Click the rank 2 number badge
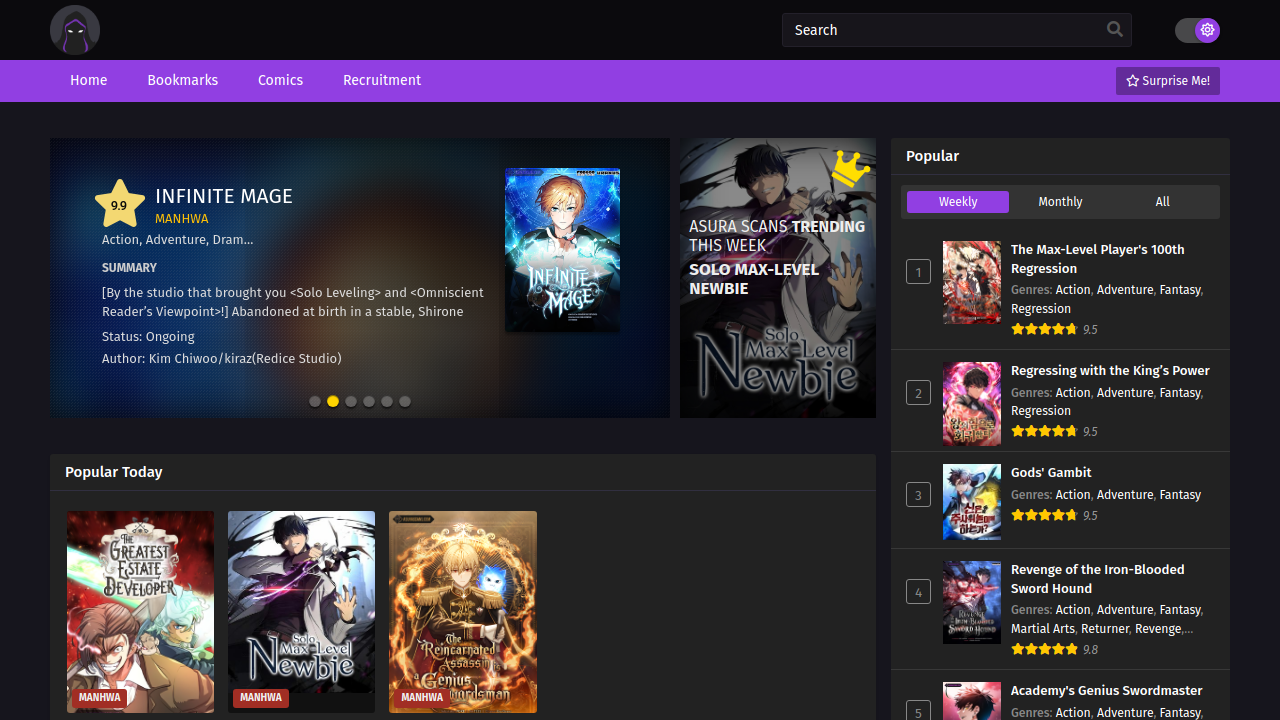1280x720 pixels. point(918,393)
